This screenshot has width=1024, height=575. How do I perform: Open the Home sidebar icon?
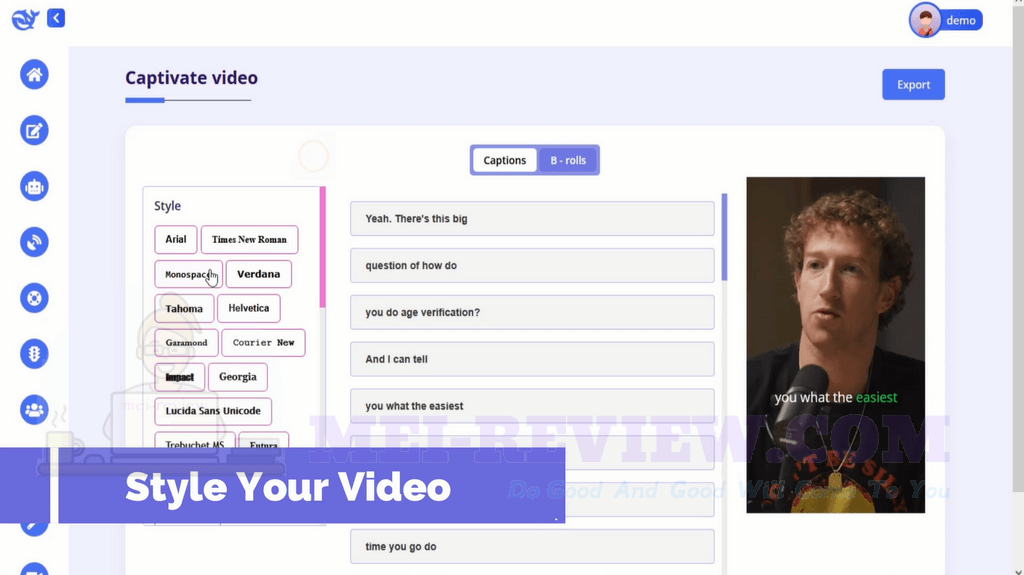point(34,74)
